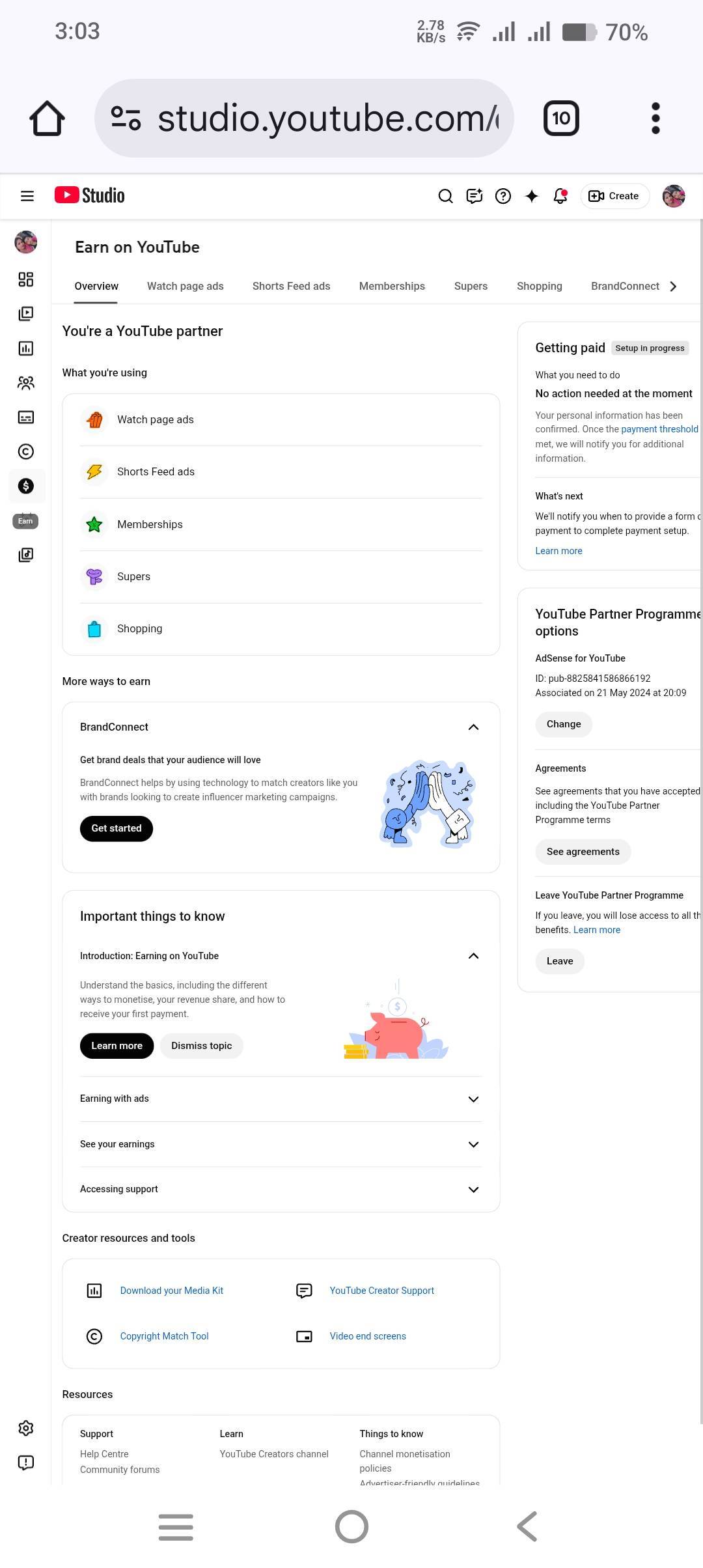703x1568 pixels.
Task: Open the Dashboard icon in sidebar
Action: [x=26, y=279]
